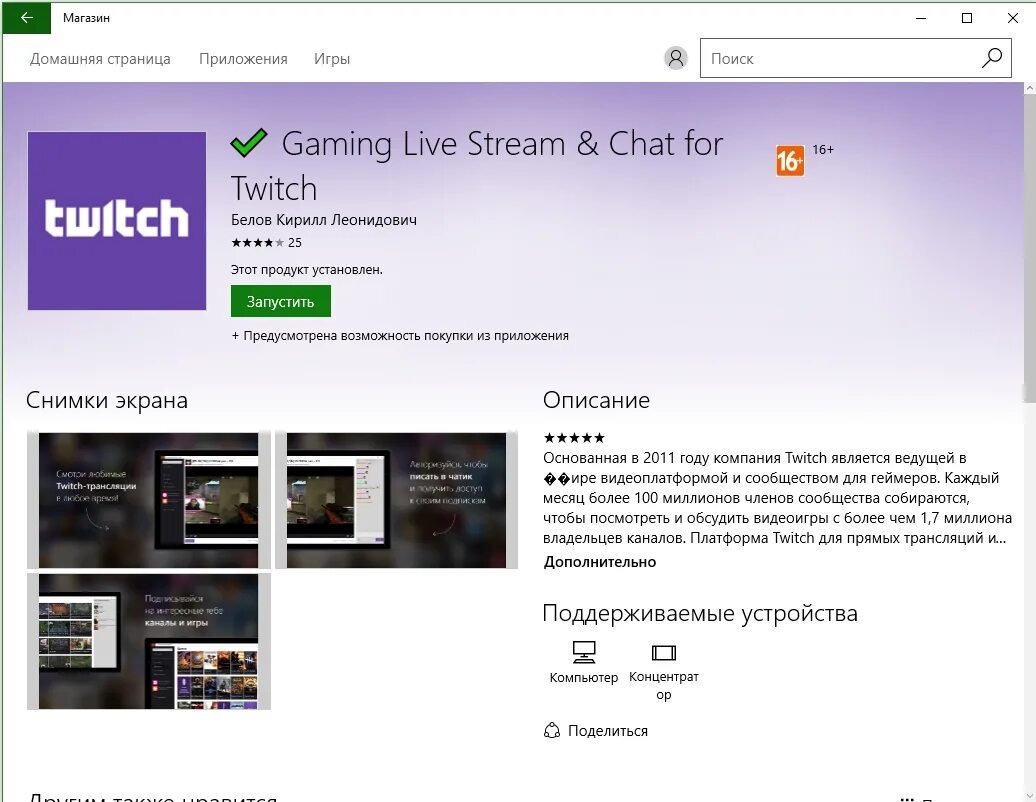Click the four-star rating with 25 reviews

tap(266, 242)
